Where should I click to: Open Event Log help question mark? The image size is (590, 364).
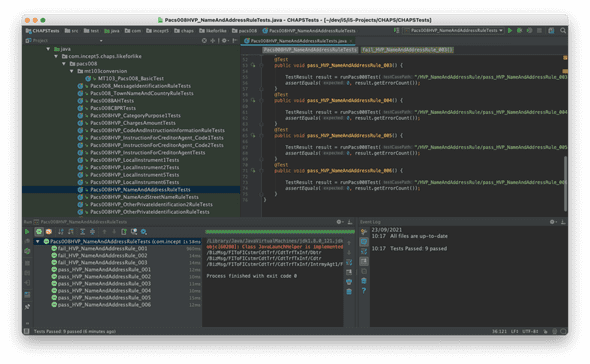point(364,291)
